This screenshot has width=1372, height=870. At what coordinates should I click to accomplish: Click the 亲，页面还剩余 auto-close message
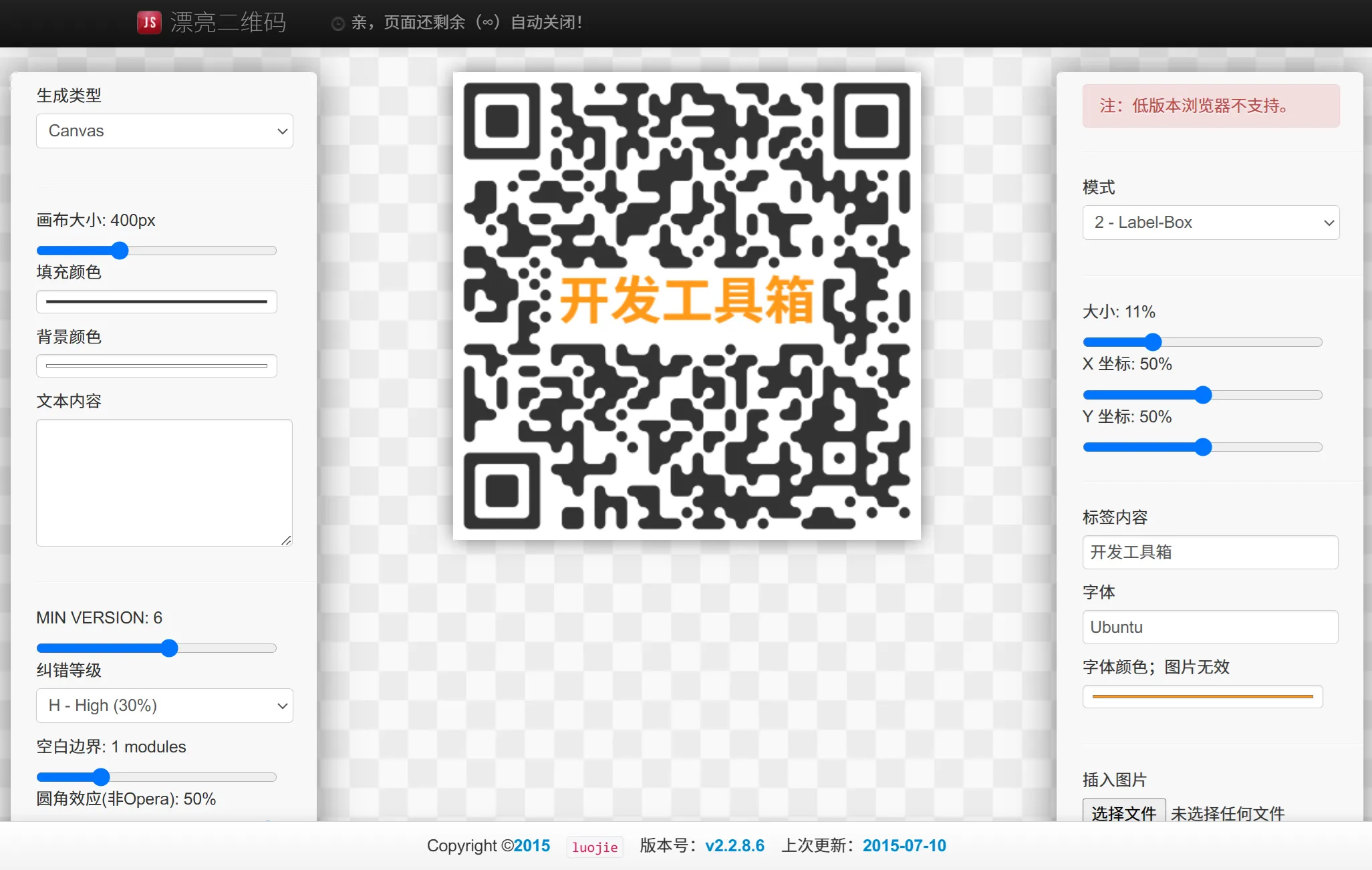466,23
